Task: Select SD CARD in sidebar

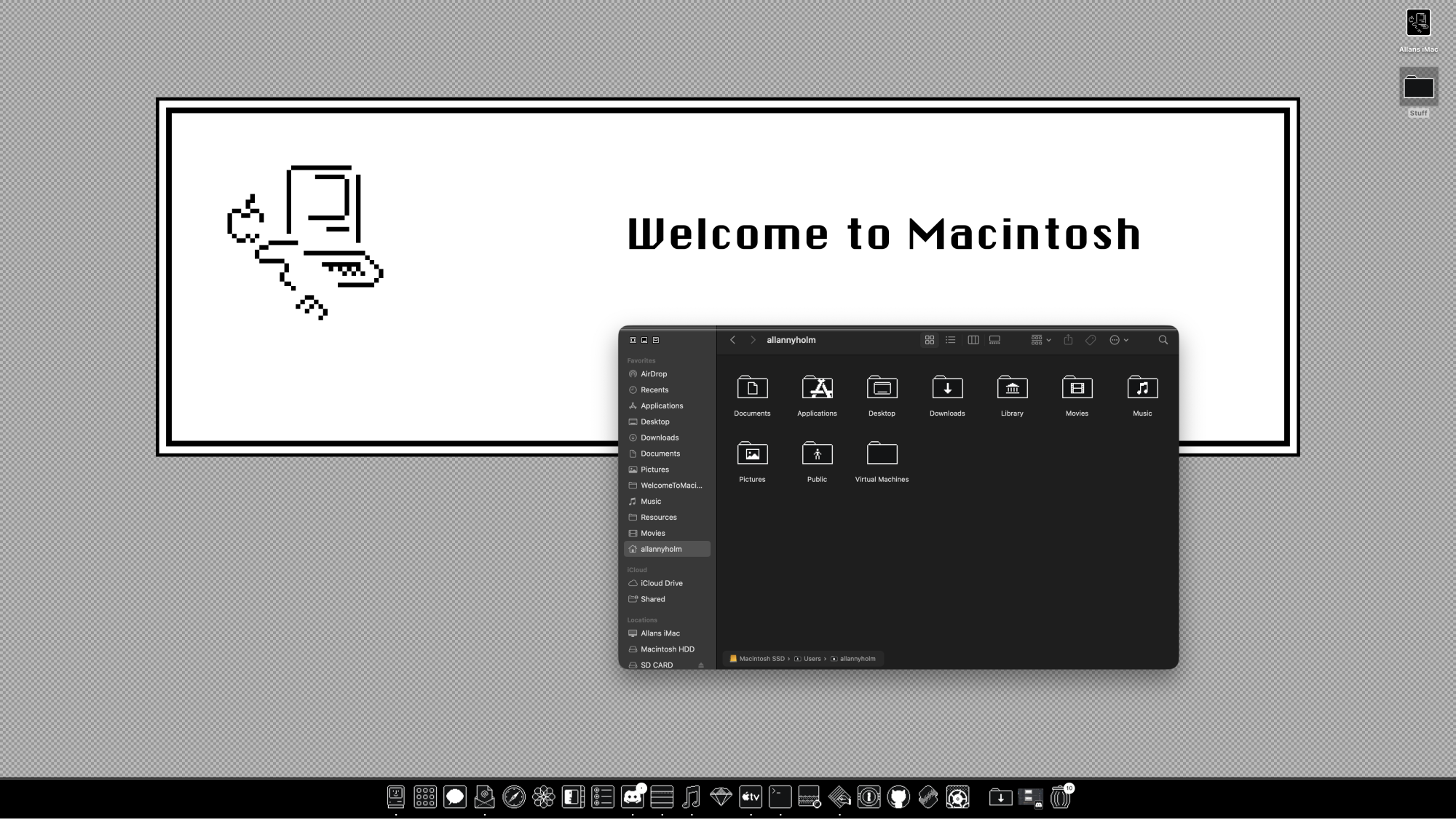Action: point(667,665)
